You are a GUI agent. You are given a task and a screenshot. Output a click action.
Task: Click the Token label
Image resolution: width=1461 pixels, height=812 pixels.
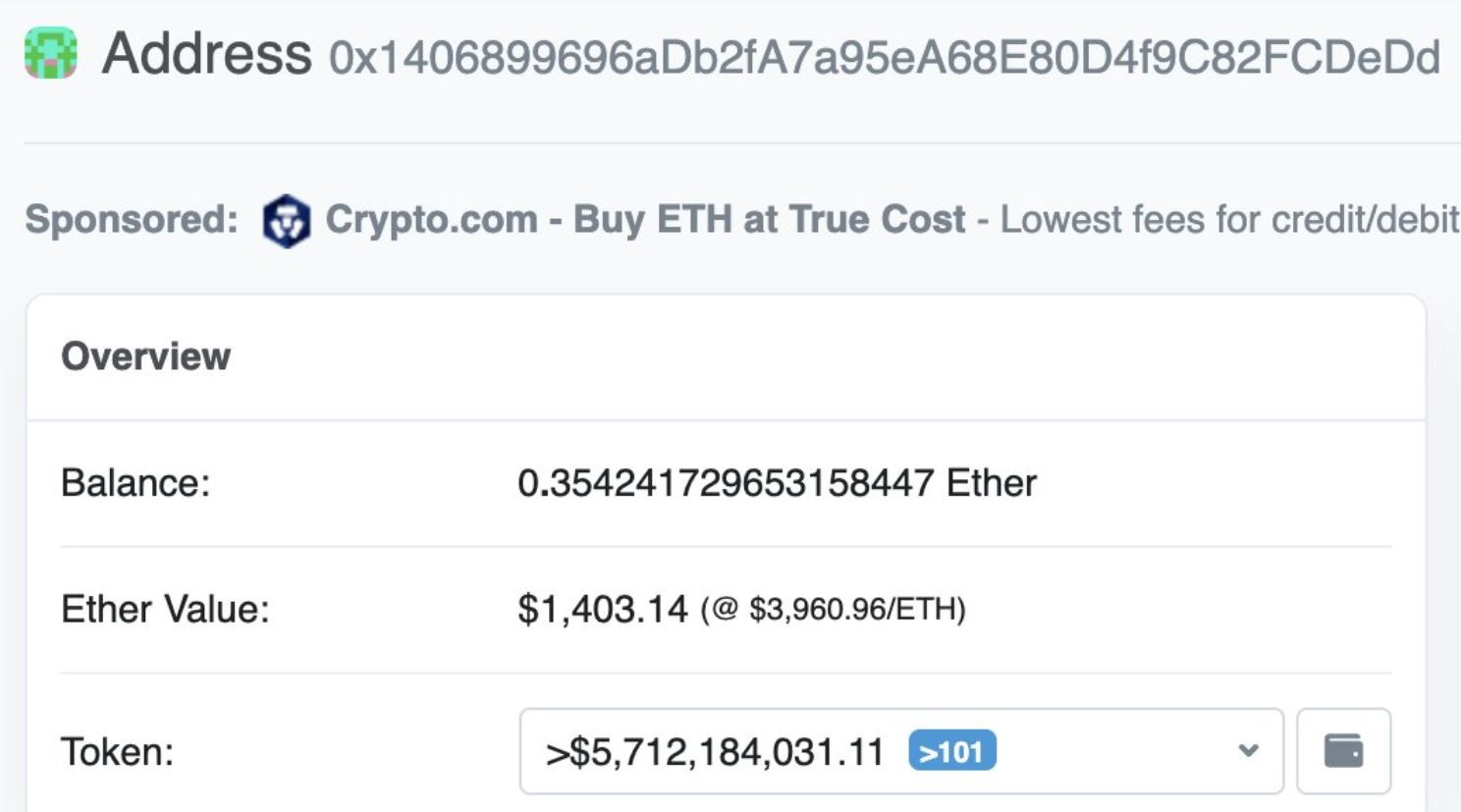click(117, 752)
